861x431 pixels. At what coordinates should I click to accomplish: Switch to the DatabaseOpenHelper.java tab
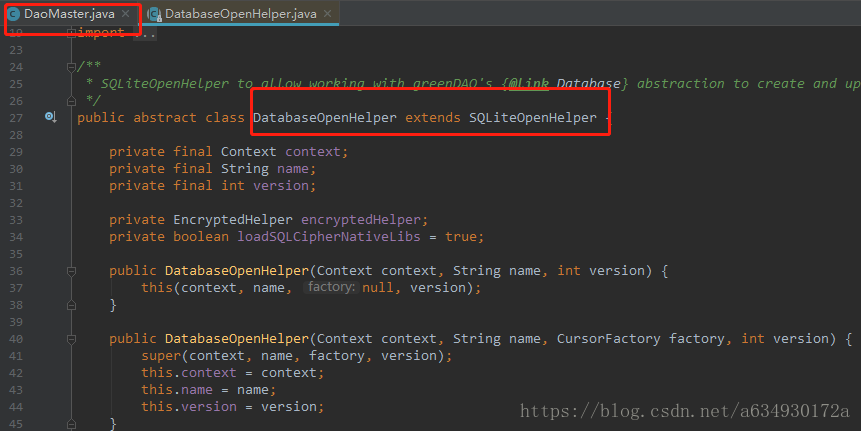pyautogui.click(x=241, y=14)
